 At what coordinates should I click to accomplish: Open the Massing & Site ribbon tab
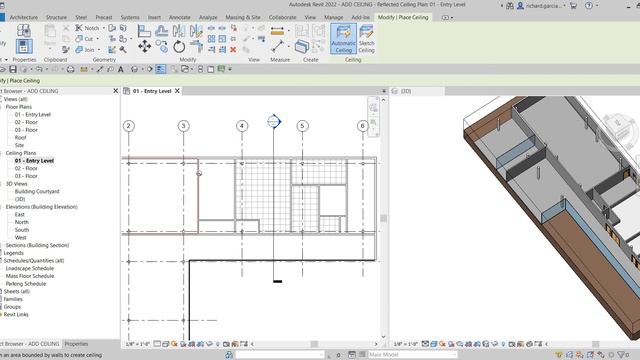242,17
